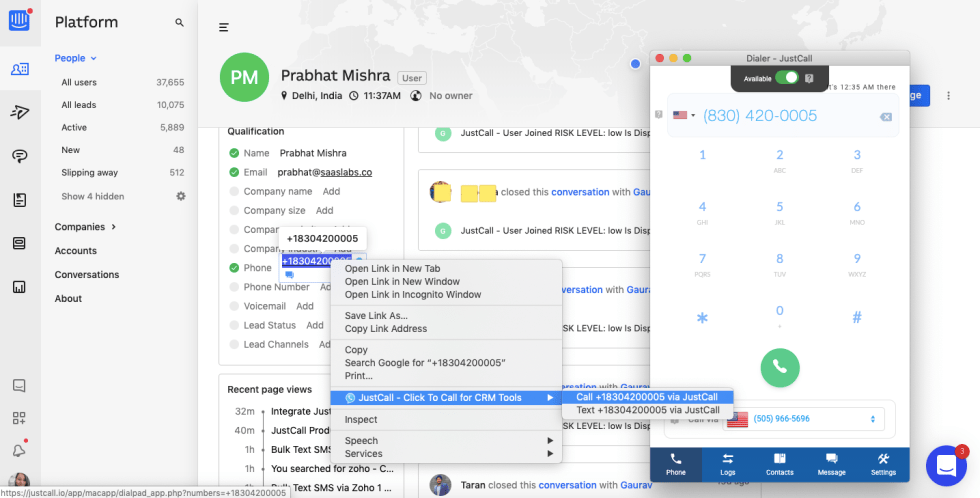Image resolution: width=980 pixels, height=498 pixels.
Task: Dial digit 5 on keypad
Action: [779, 212]
